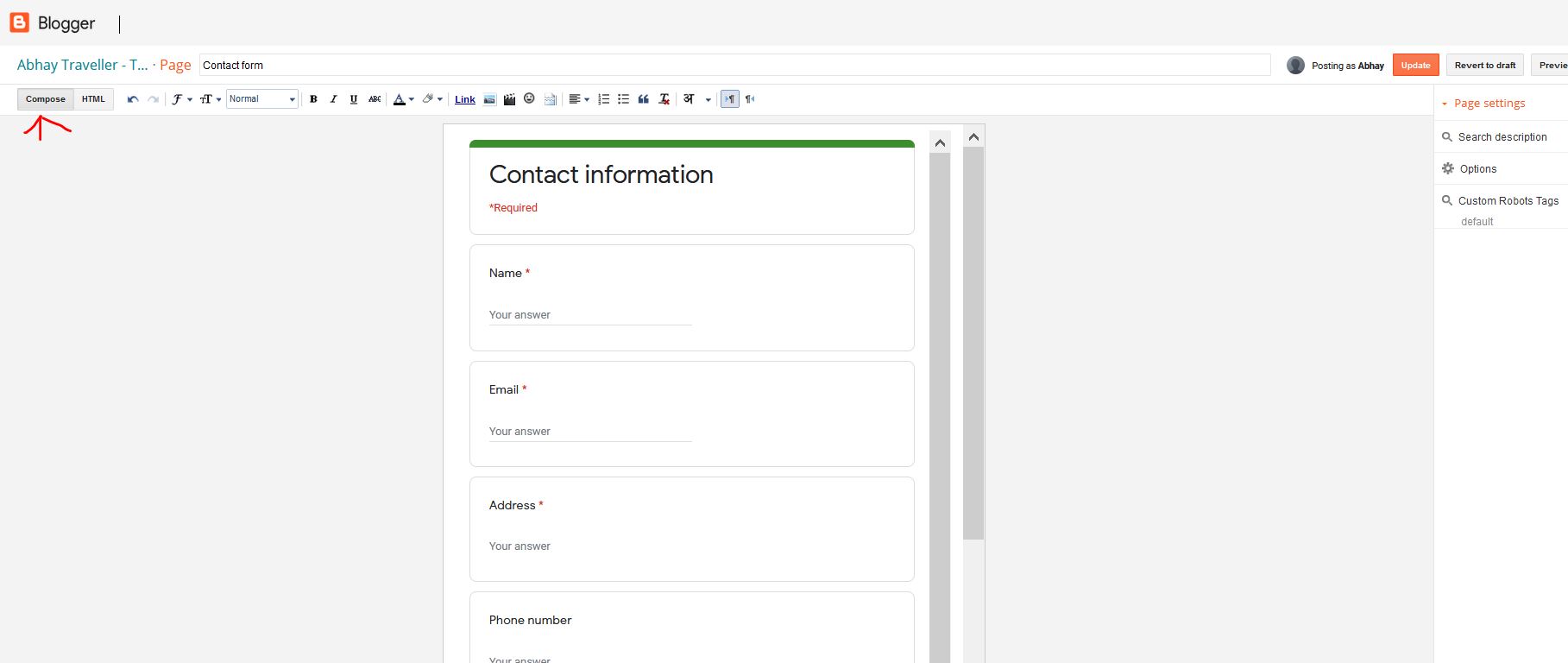Insert a numbered list
Screen dimensions: 1568x663
(x=603, y=99)
